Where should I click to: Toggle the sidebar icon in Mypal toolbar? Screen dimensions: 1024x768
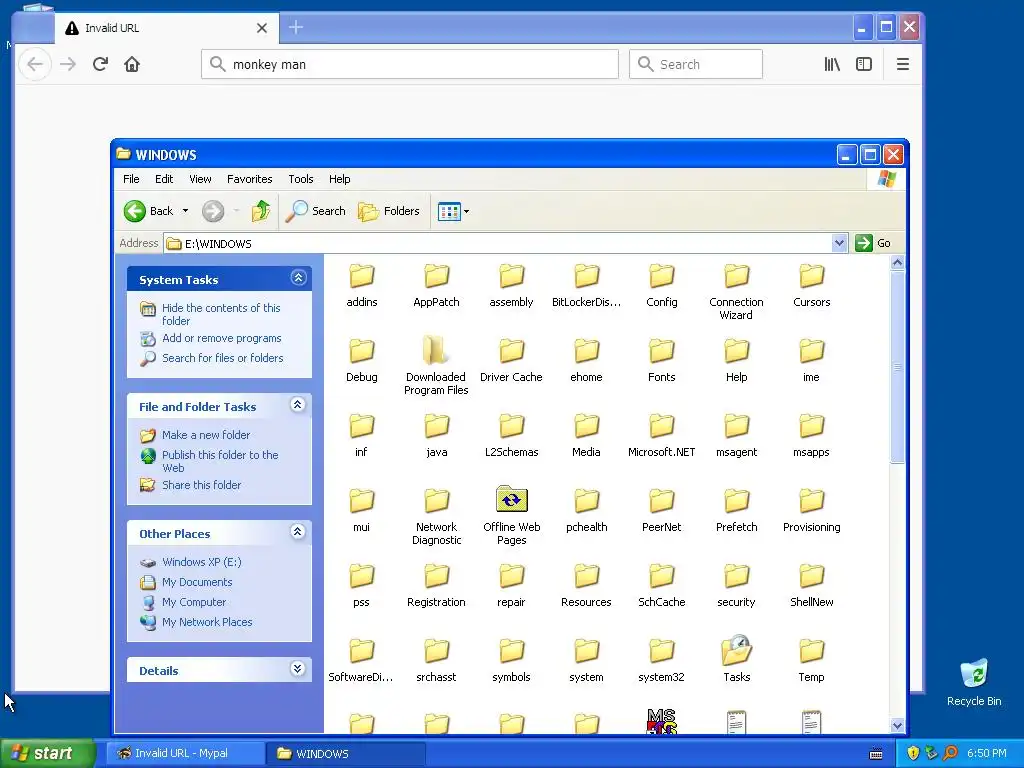(x=864, y=64)
